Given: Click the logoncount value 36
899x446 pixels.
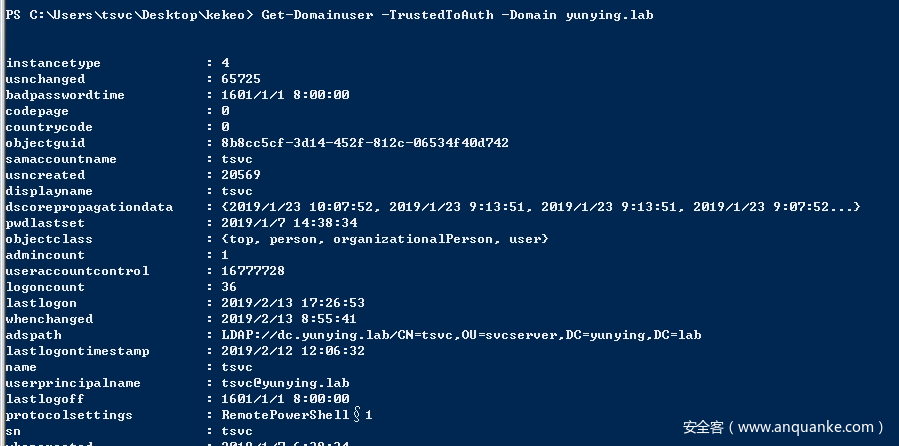Looking at the screenshot, I should coord(229,287).
